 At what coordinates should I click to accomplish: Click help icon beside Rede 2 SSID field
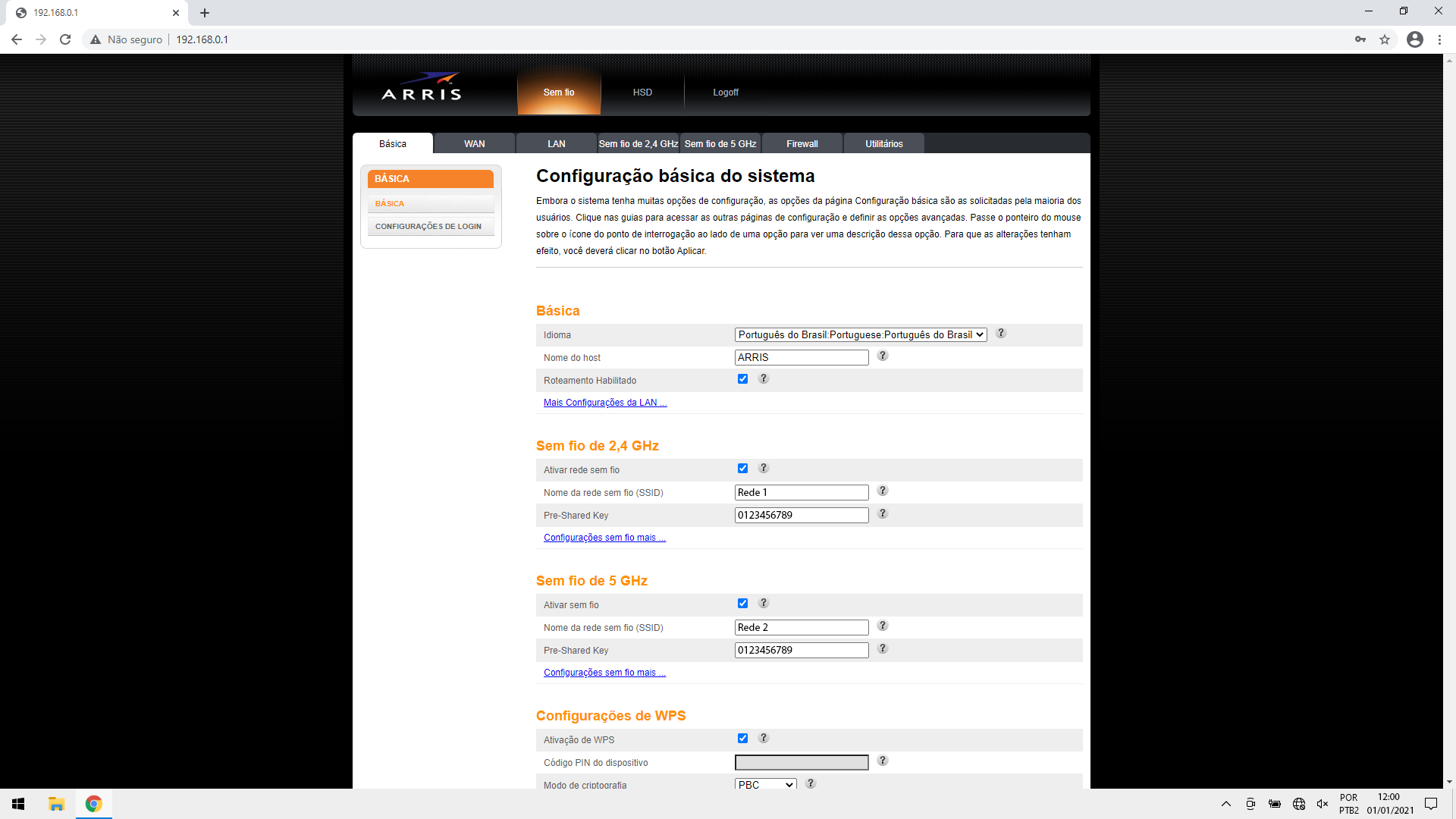(882, 626)
